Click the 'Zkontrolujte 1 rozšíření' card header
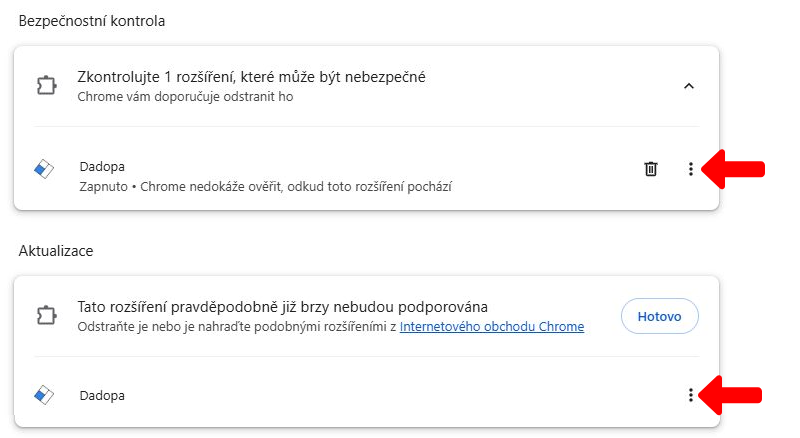This screenshot has width=800, height=438. tap(252, 77)
